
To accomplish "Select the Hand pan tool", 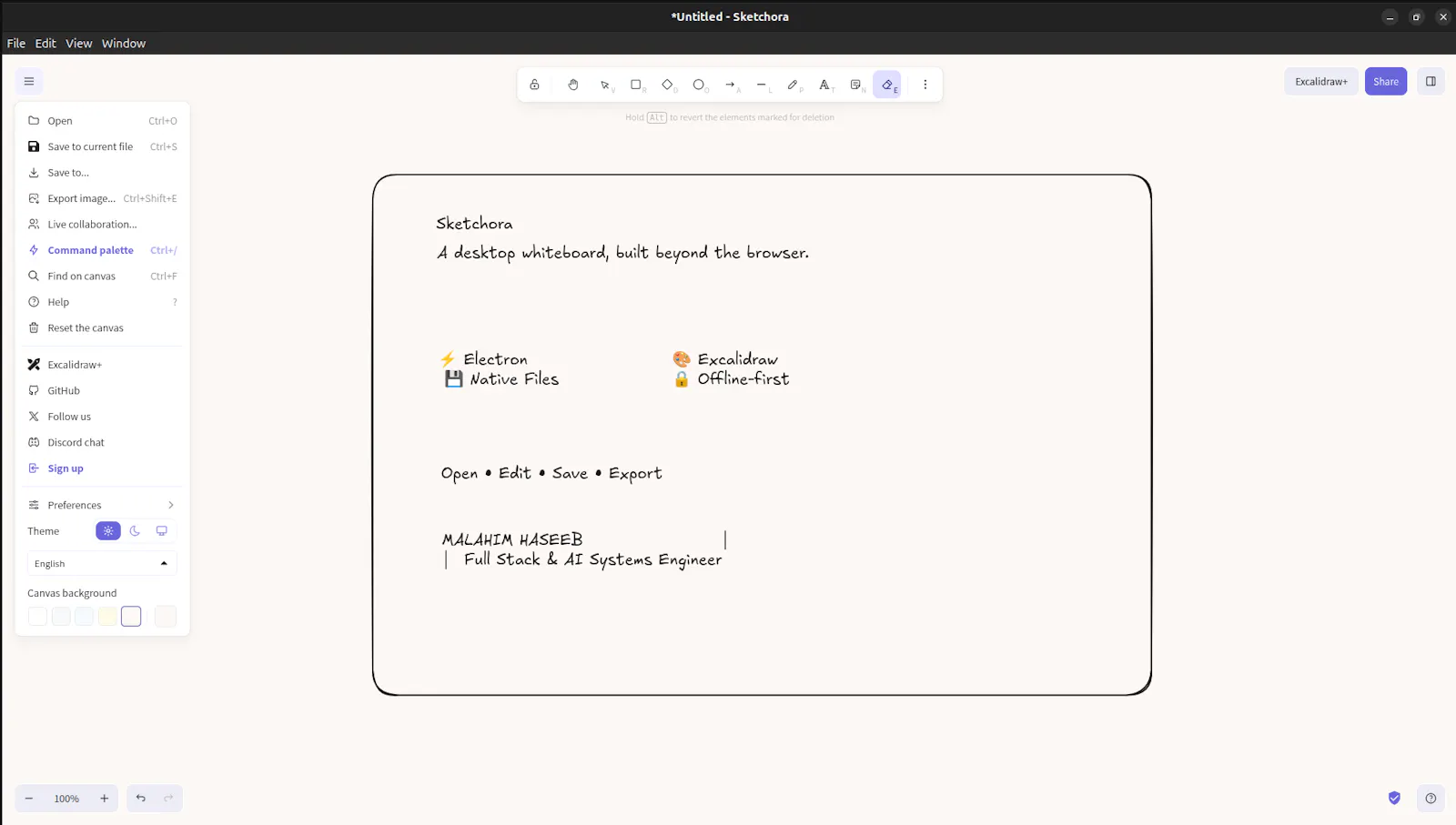I will pos(573,85).
